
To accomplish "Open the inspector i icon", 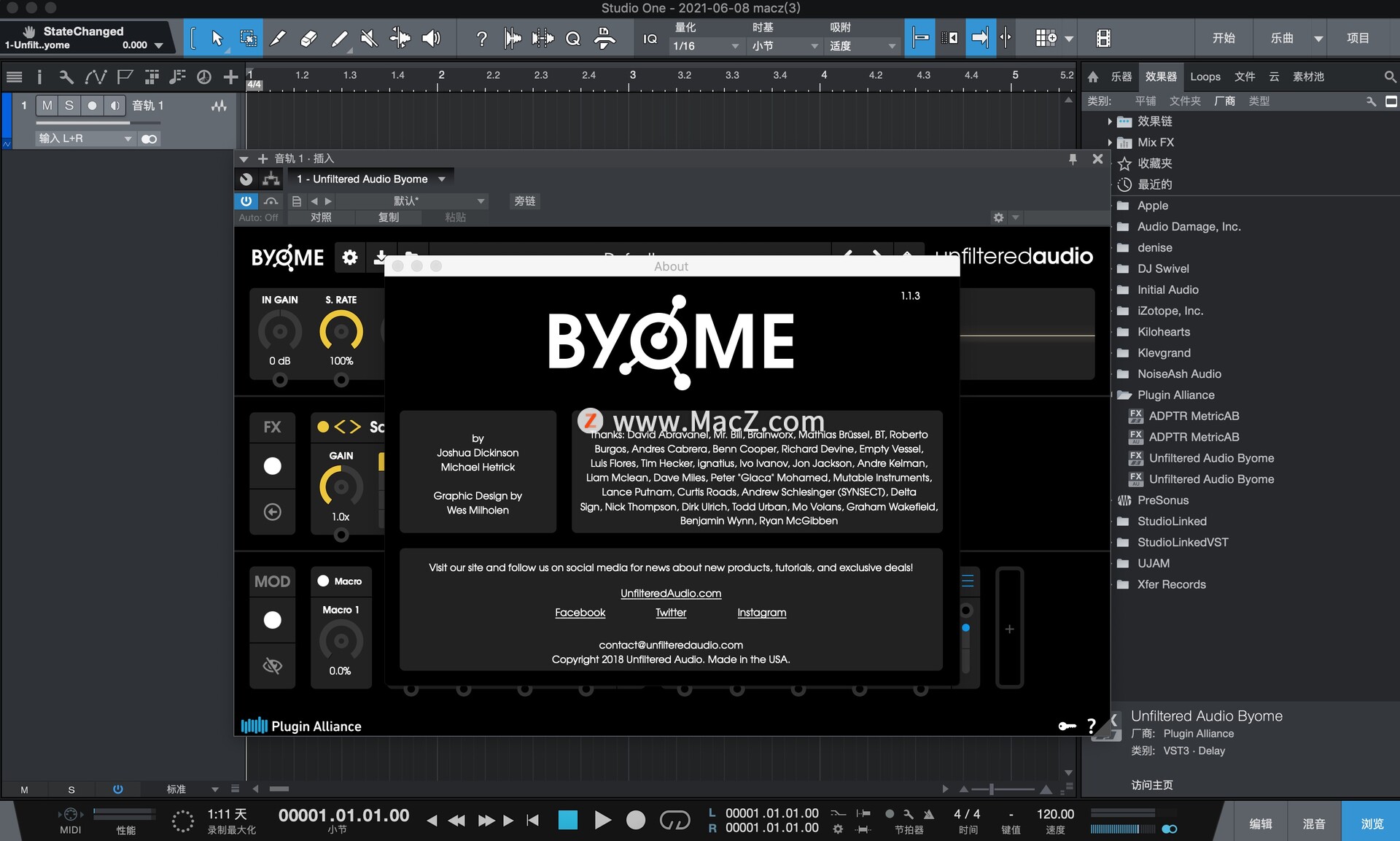I will tap(39, 77).
